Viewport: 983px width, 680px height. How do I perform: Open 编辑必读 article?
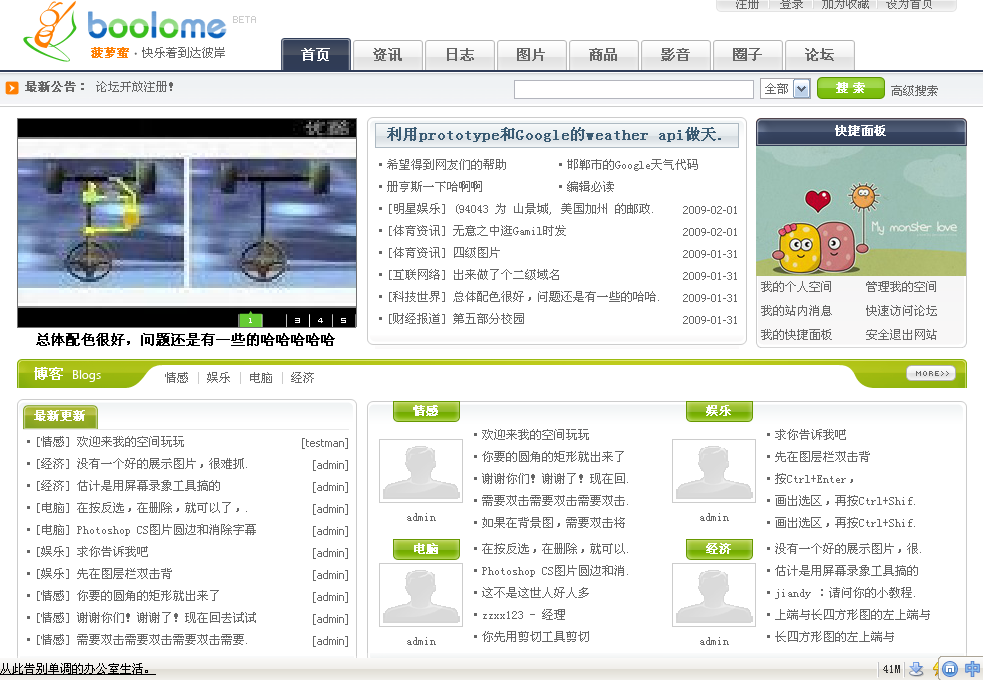tap(590, 187)
